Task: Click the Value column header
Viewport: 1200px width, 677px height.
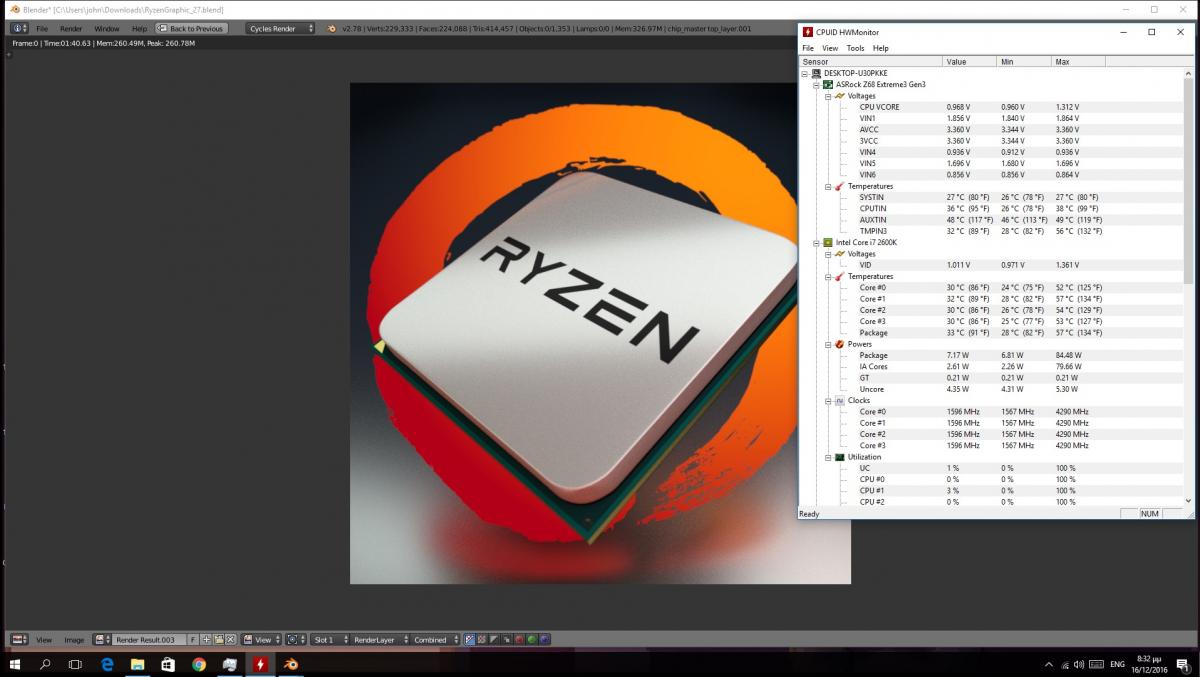Action: (969, 62)
